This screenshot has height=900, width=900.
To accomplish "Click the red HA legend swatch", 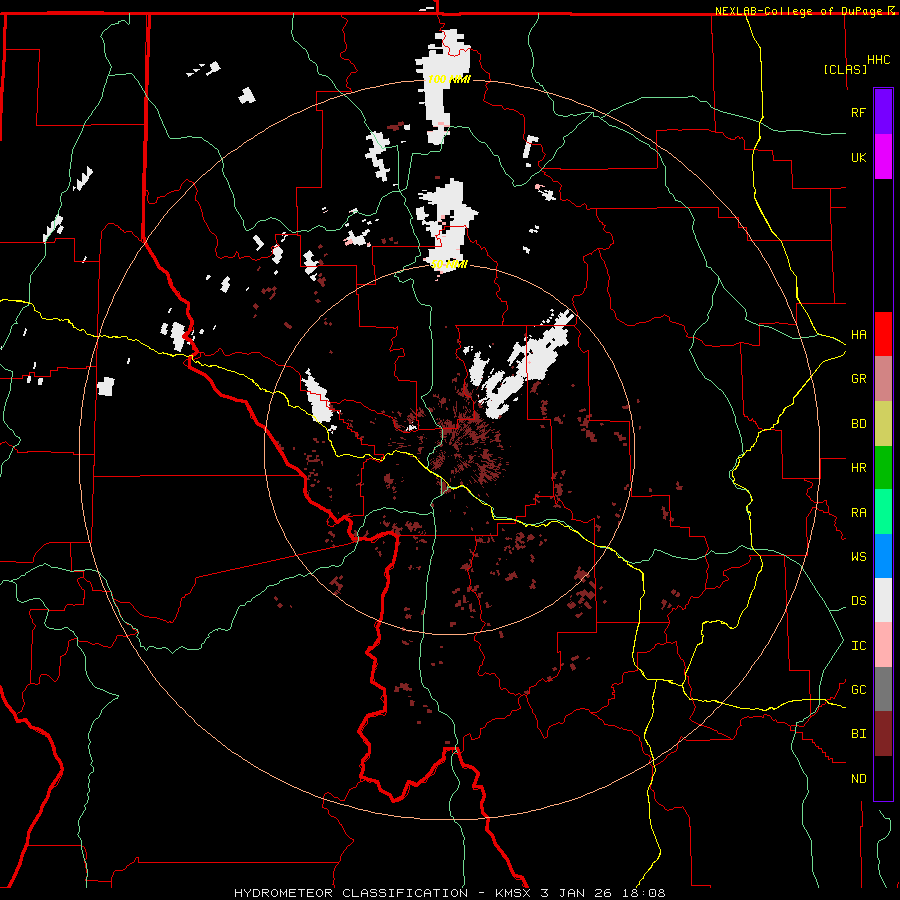I will 883,334.
